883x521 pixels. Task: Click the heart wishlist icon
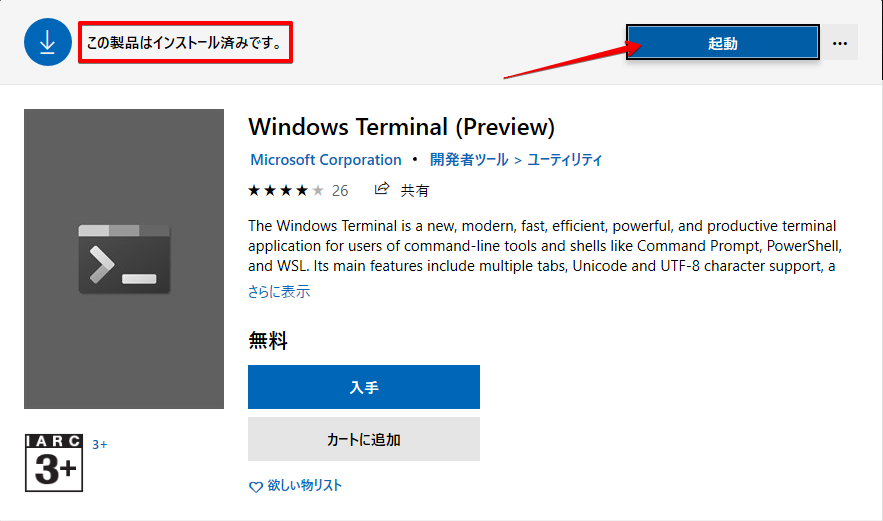[256, 487]
